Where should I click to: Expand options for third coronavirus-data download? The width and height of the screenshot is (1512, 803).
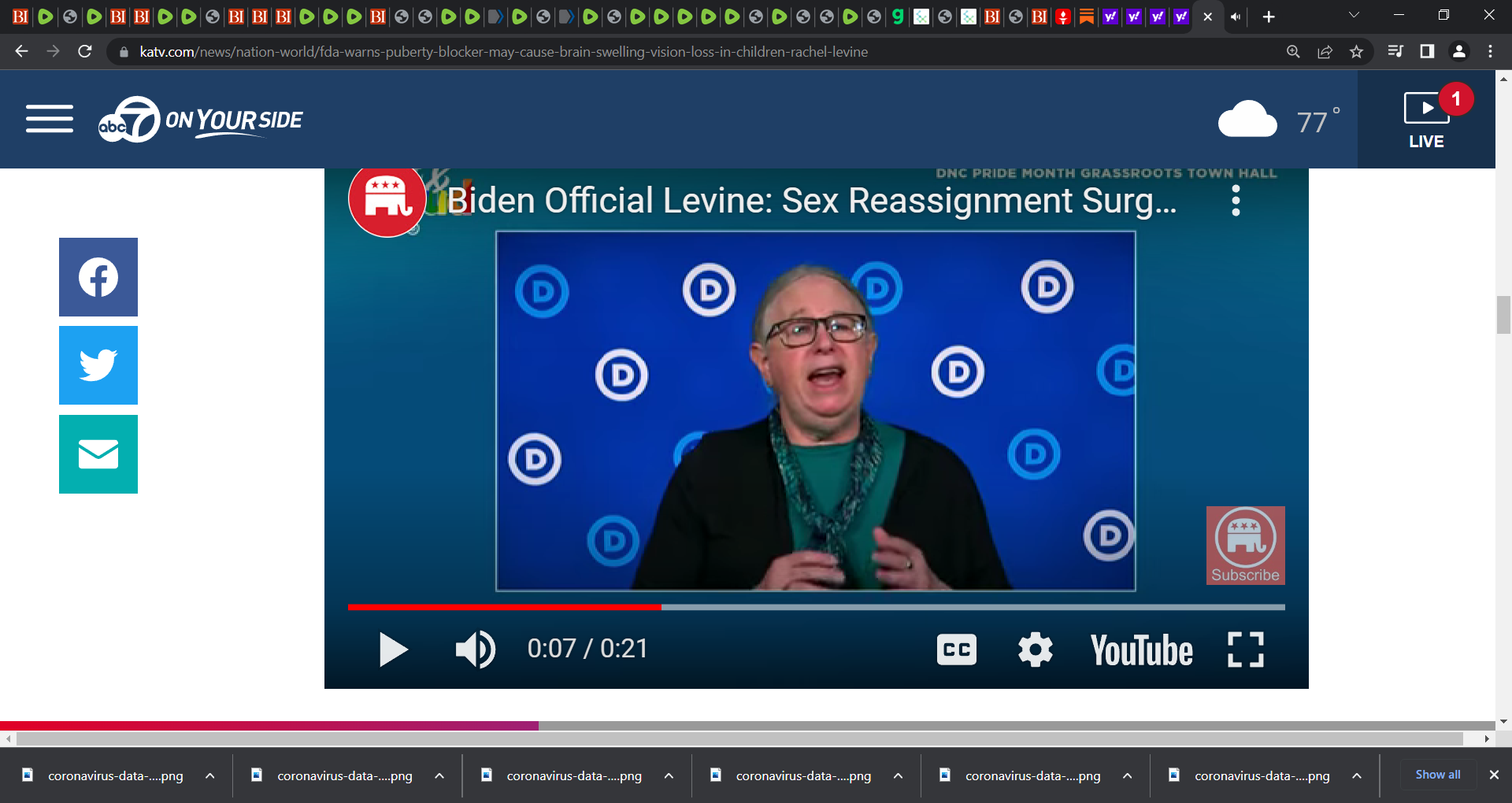click(669, 775)
